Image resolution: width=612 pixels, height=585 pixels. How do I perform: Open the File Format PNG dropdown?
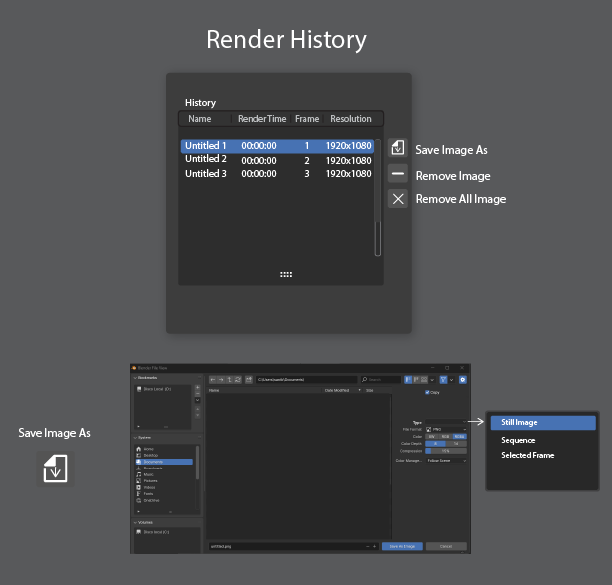pyautogui.click(x=446, y=429)
